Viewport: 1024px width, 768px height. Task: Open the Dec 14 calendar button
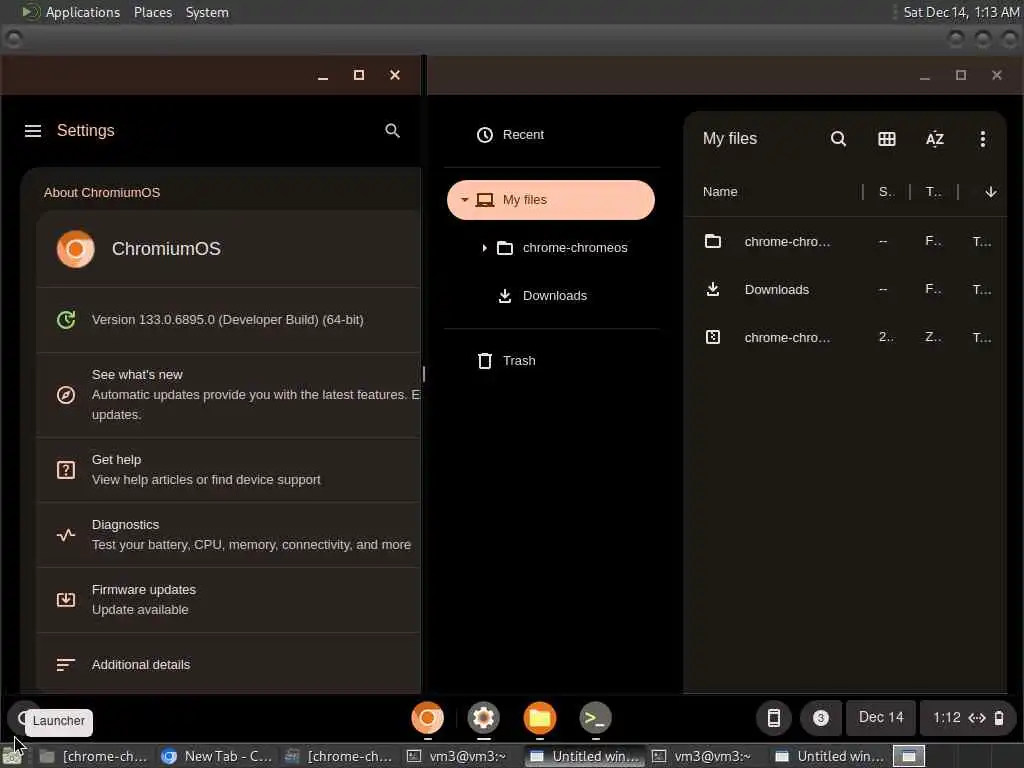[880, 718]
